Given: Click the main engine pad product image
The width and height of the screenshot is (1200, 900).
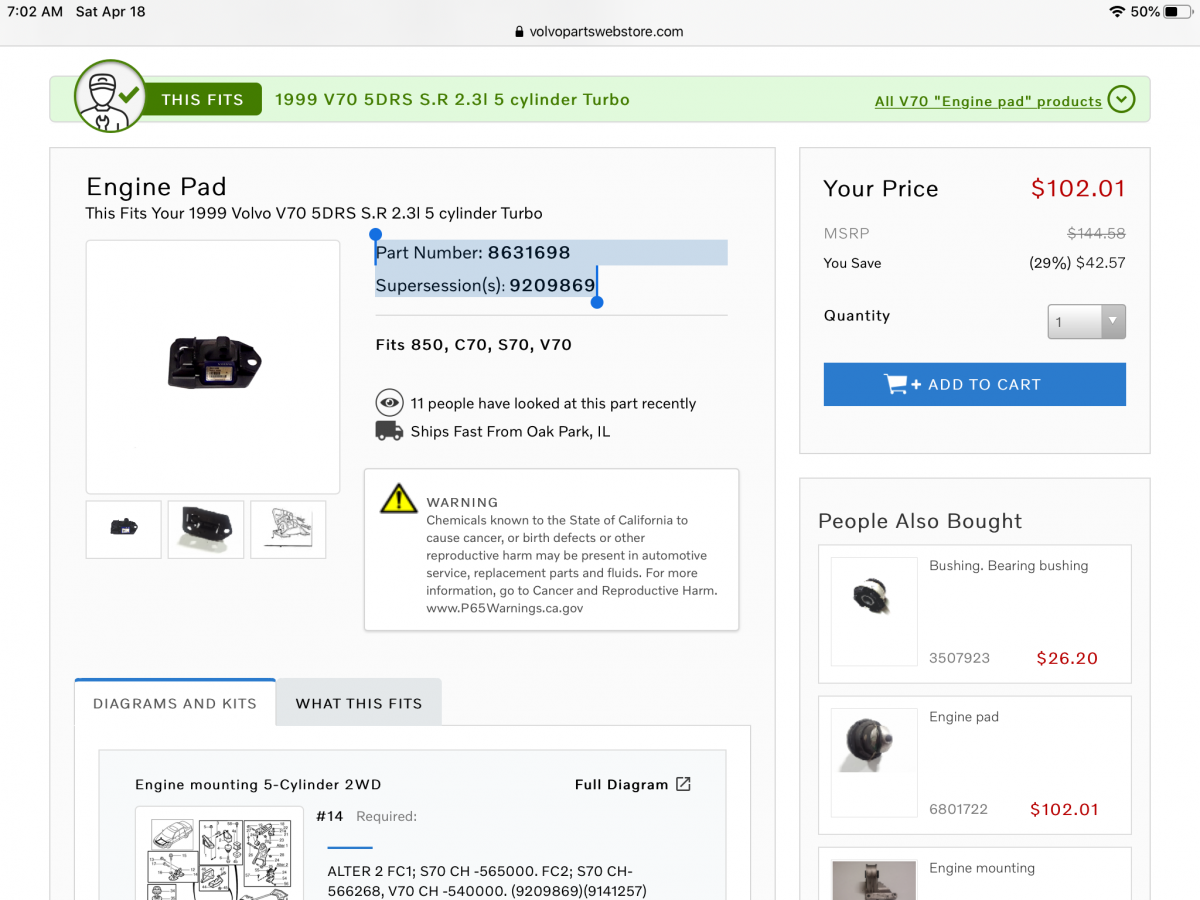Looking at the screenshot, I should click(213, 366).
